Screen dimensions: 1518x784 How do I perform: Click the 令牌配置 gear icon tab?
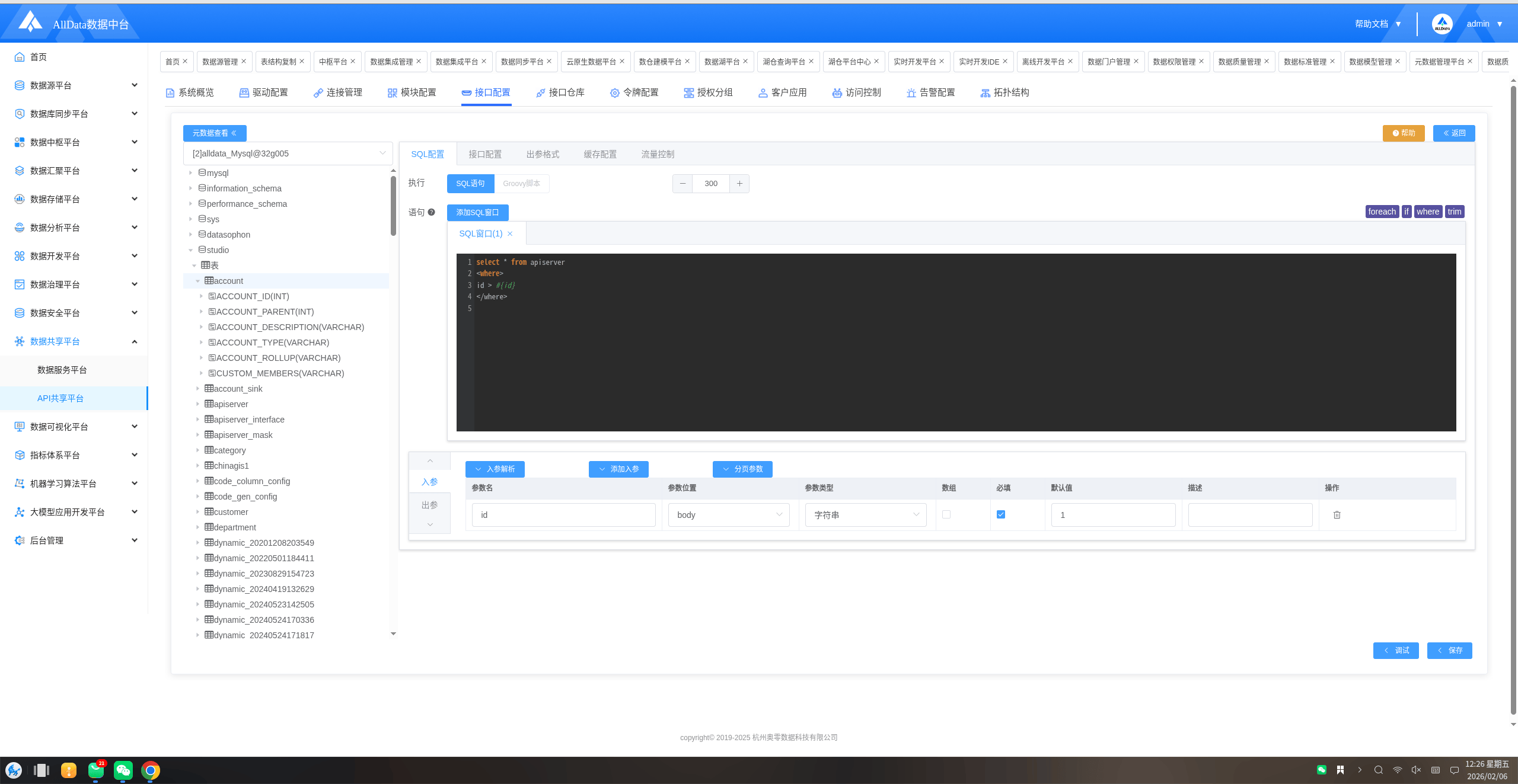pyautogui.click(x=614, y=93)
